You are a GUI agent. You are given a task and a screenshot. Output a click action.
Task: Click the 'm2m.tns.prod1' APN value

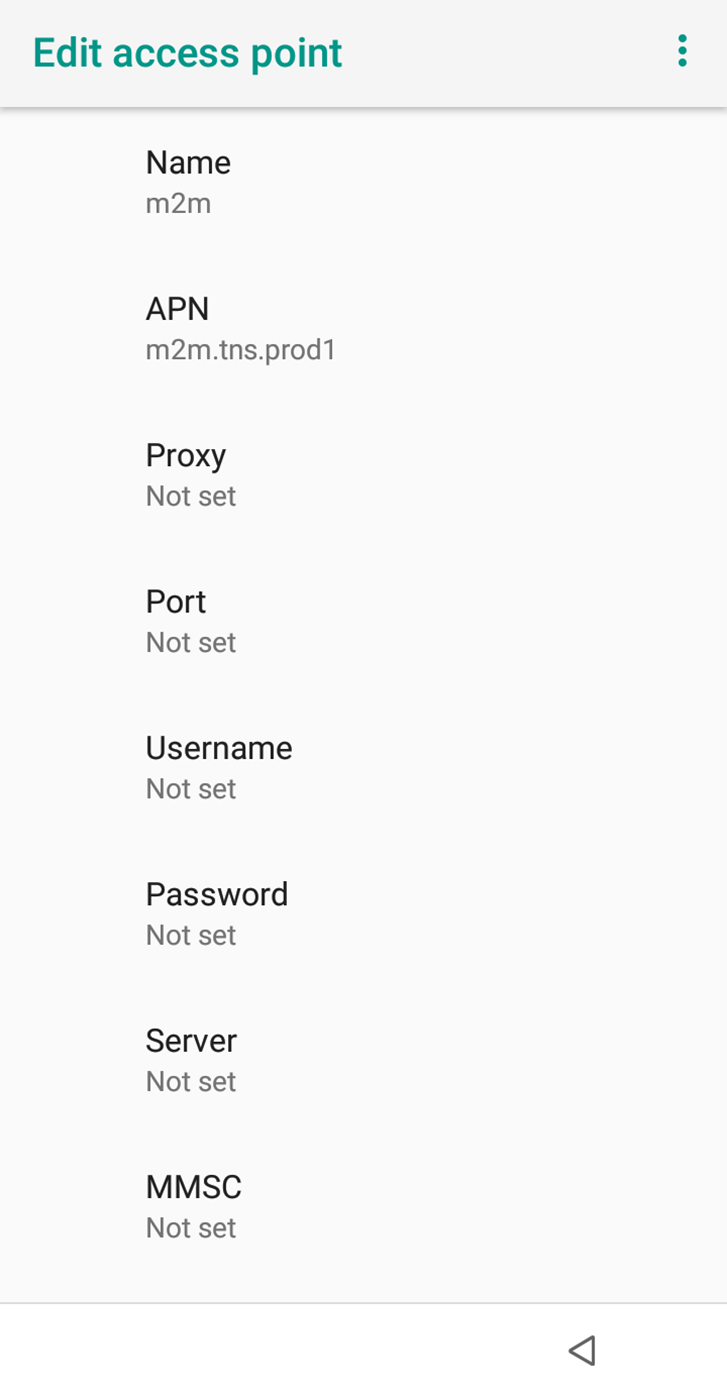[x=240, y=350]
